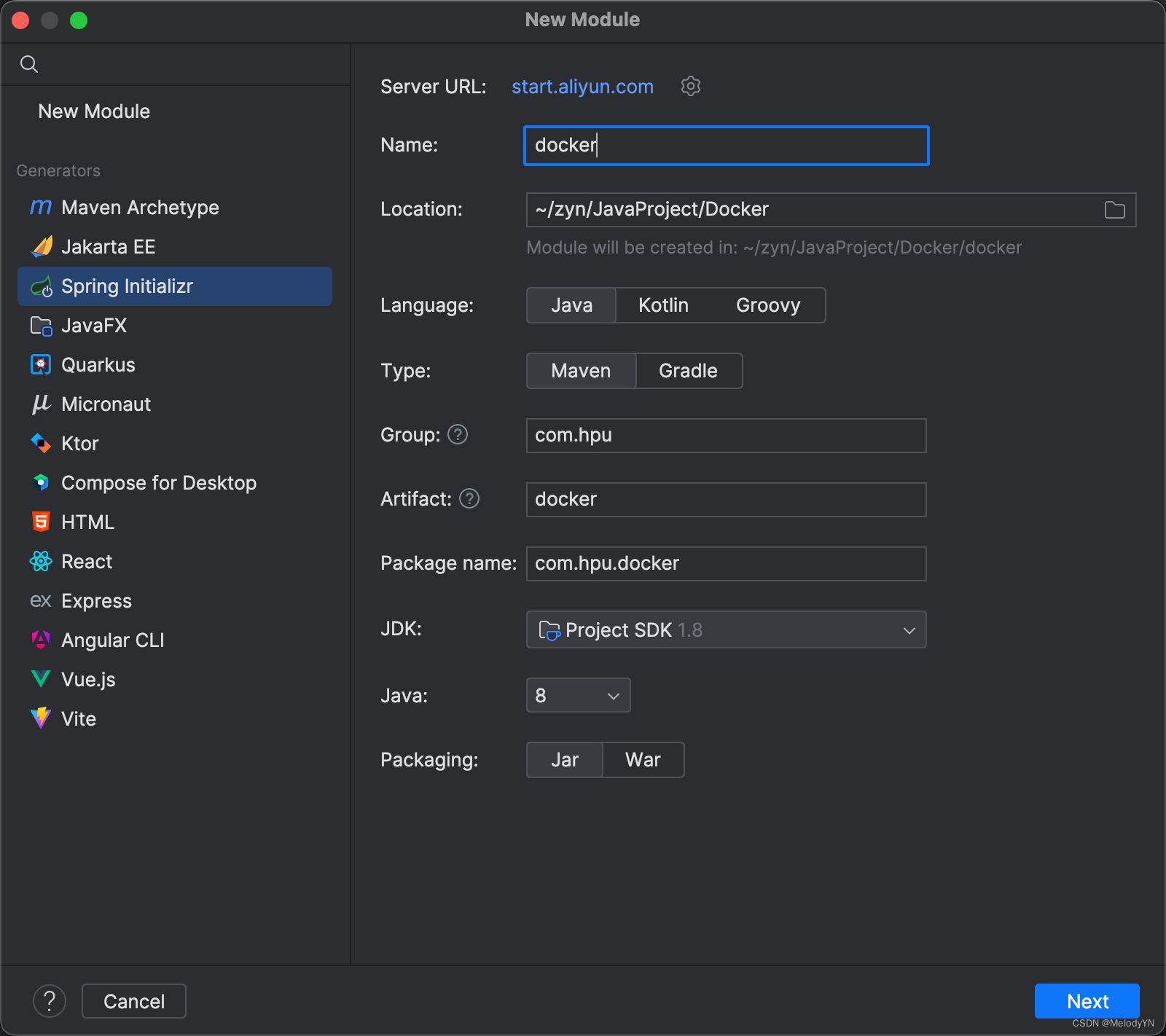Show help for Group field
Screen dimensions: 1166x1036
click(x=458, y=435)
